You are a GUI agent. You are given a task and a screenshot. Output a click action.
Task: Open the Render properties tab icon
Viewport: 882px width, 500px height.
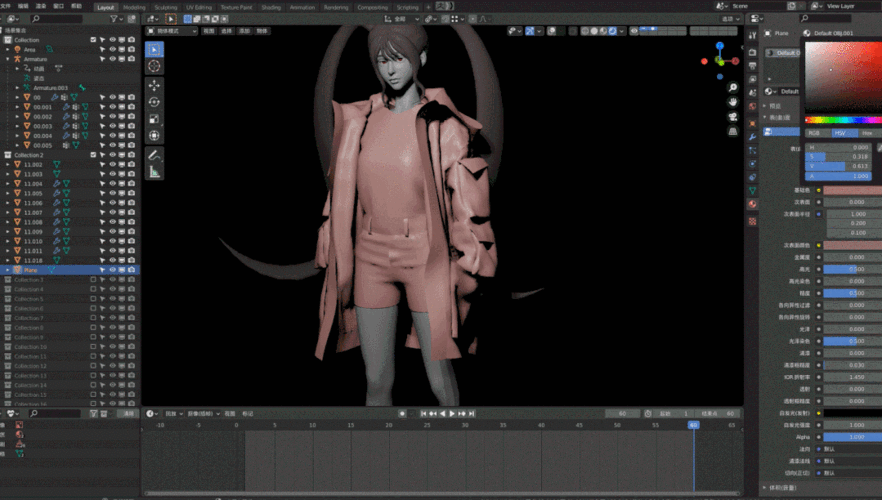tap(753, 52)
